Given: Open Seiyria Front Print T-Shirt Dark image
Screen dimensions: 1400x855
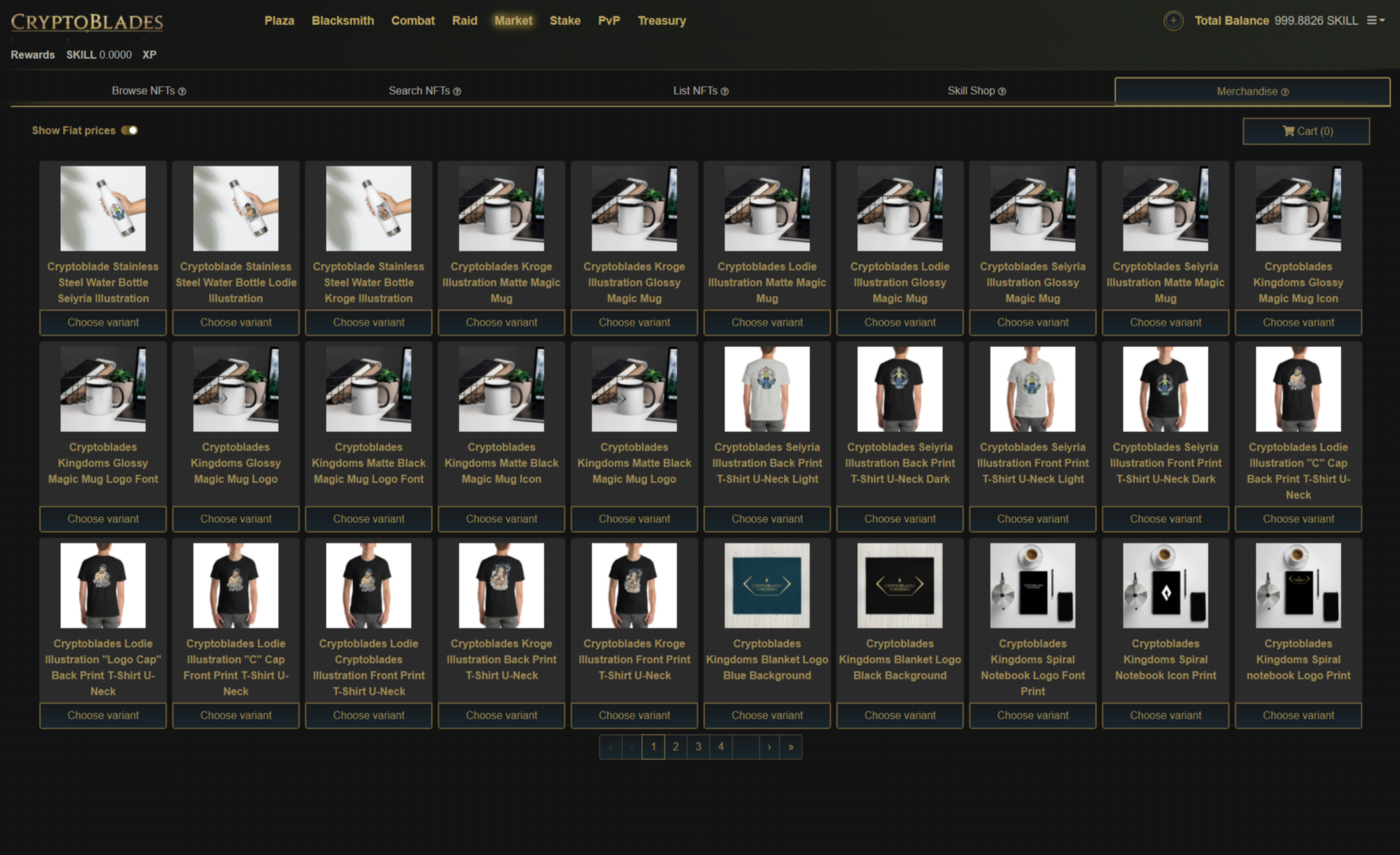Looking at the screenshot, I should [x=1166, y=389].
